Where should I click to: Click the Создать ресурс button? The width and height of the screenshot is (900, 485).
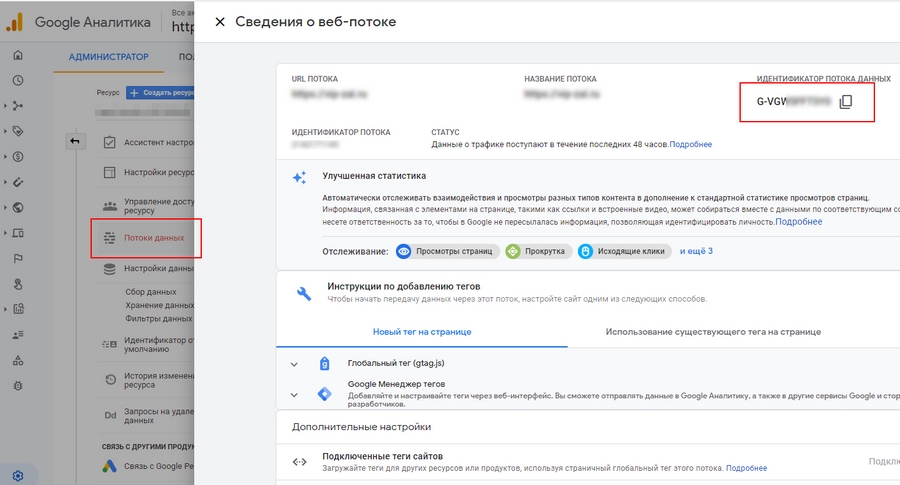(x=160, y=92)
